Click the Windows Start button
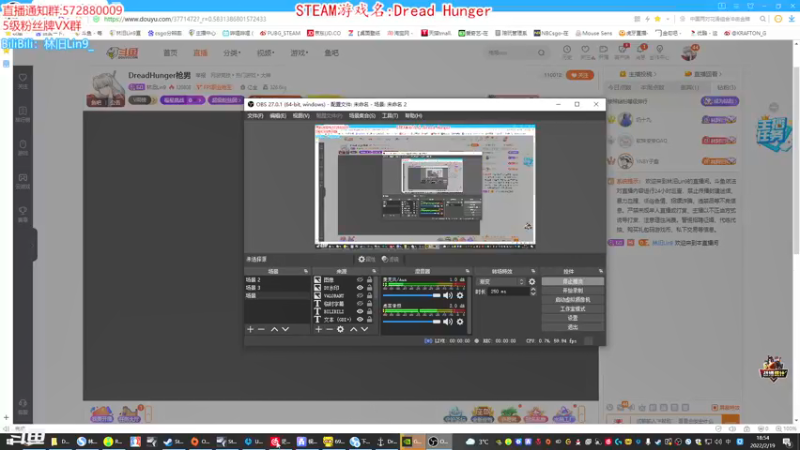The width and height of the screenshot is (800, 450). tap(12, 442)
